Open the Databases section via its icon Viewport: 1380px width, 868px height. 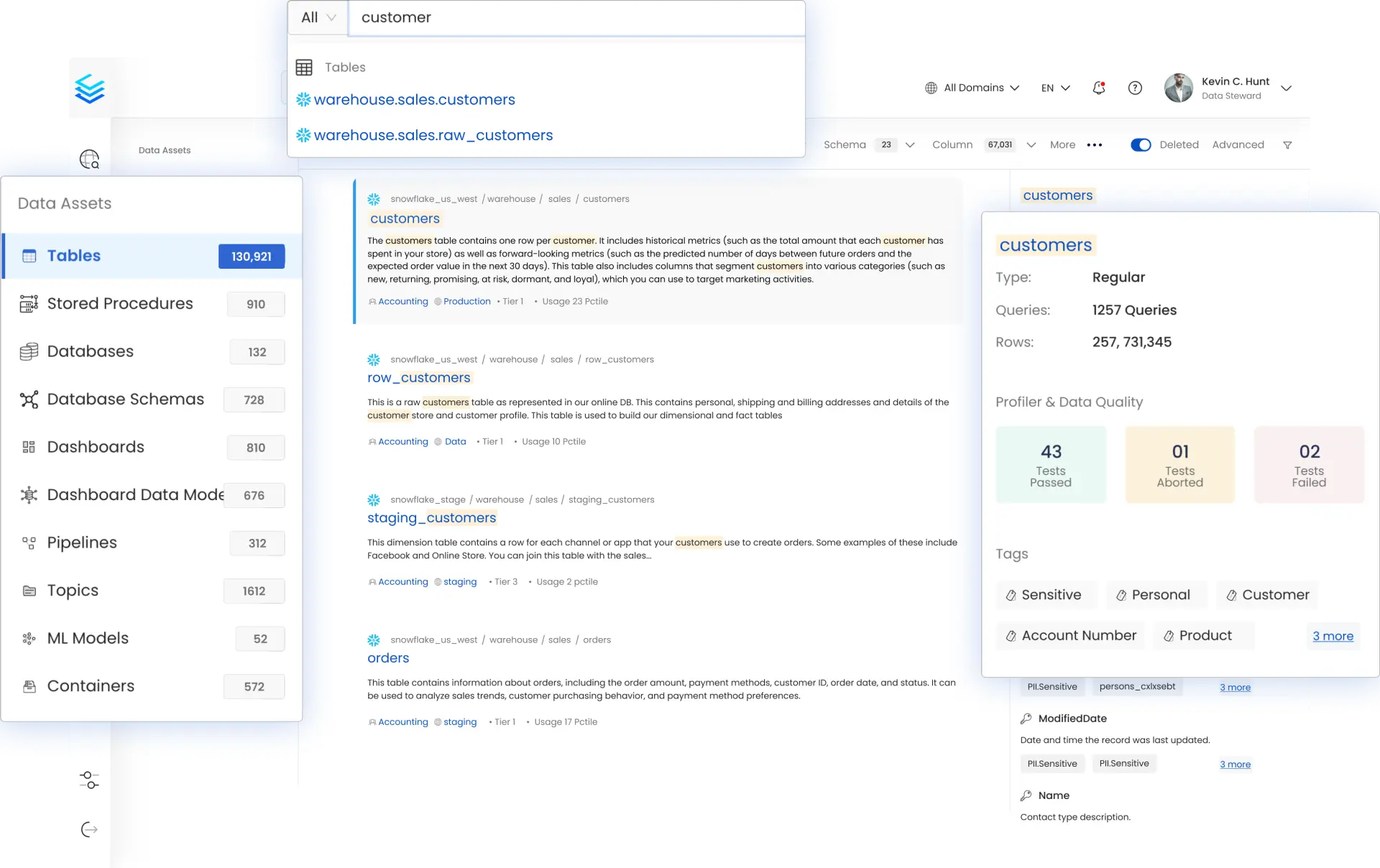click(x=29, y=351)
